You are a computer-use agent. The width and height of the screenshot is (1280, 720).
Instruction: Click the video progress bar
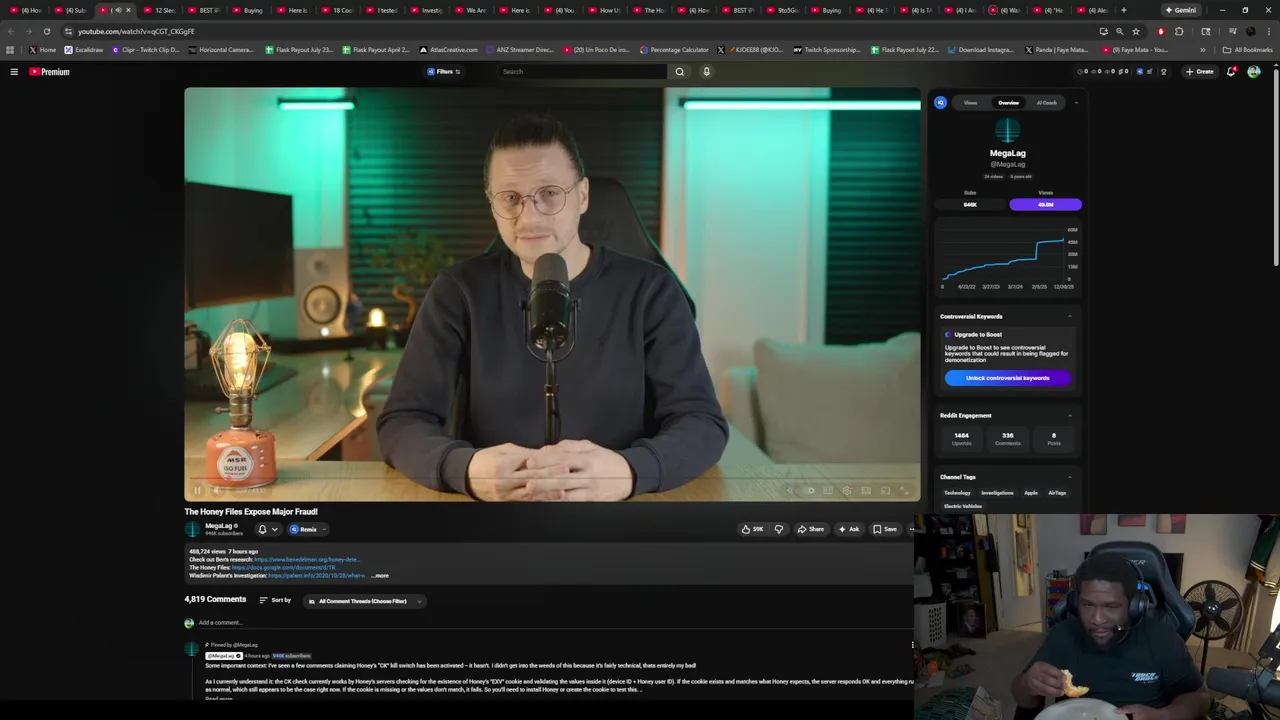point(552,479)
